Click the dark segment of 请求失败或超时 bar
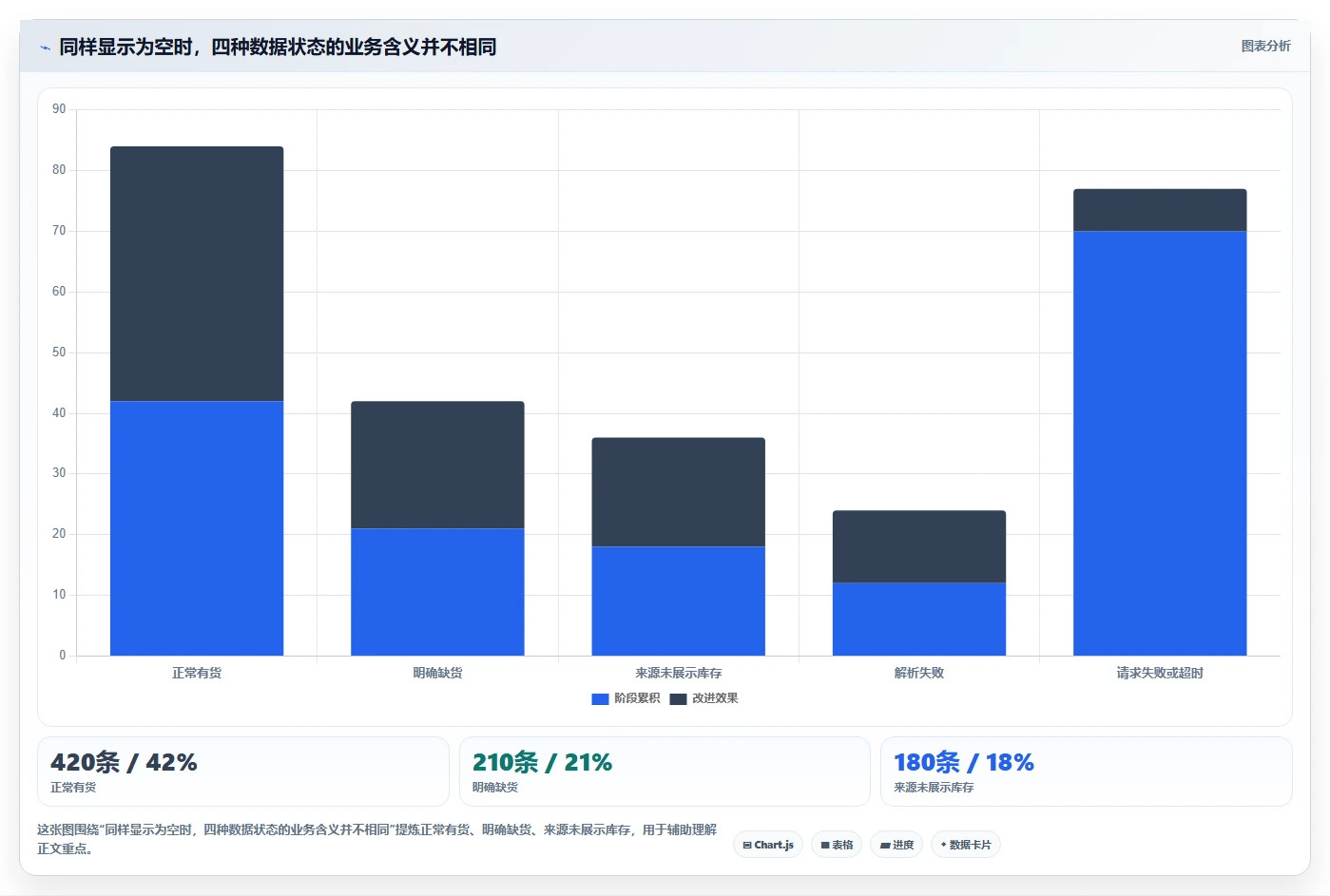This screenshot has width=1330, height=896. pos(1160,210)
